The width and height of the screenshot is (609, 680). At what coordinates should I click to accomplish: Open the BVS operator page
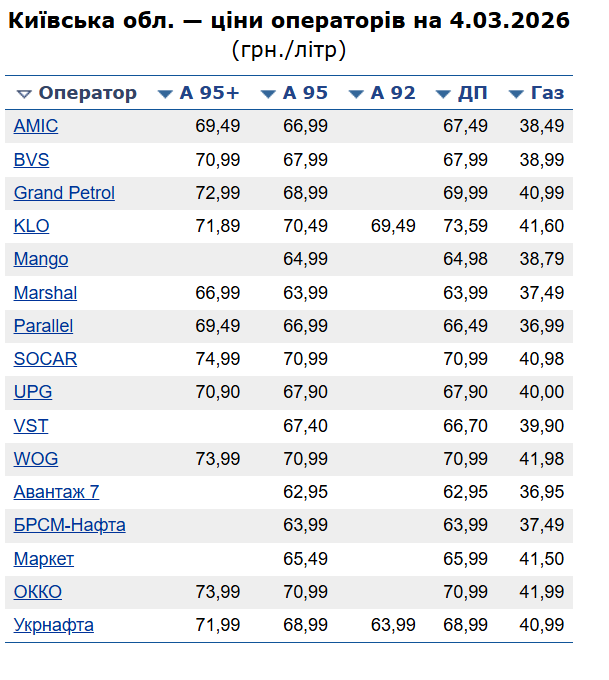(31, 160)
